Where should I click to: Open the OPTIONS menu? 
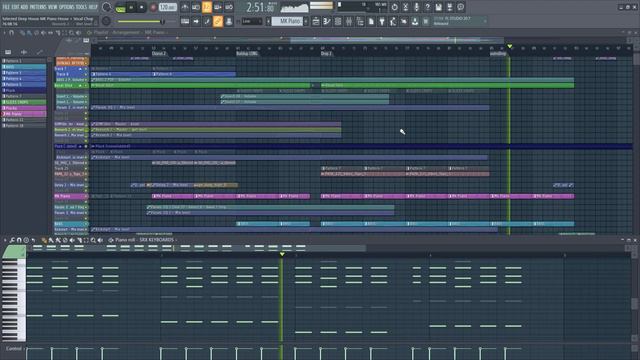click(x=67, y=7)
